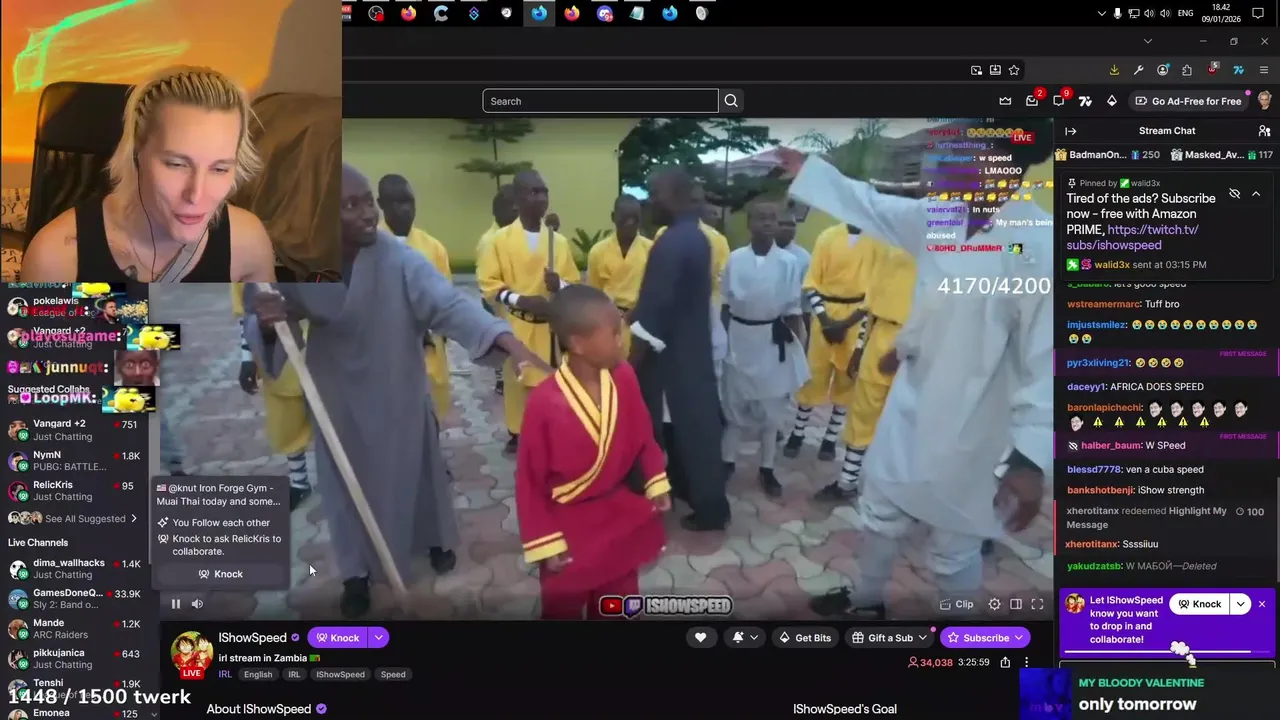1280x720 pixels.
Task: Open Windows notification center
Action: tap(1258, 13)
